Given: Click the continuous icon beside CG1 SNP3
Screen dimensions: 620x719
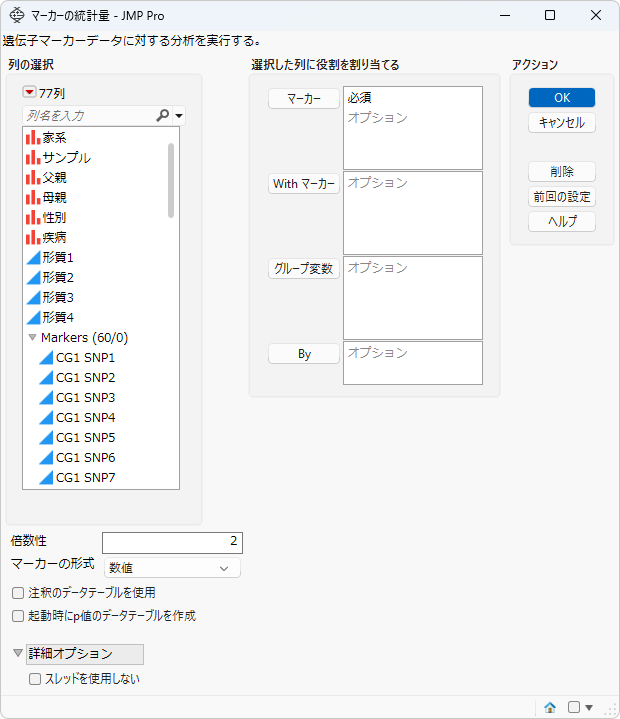Looking at the screenshot, I should 46,398.
